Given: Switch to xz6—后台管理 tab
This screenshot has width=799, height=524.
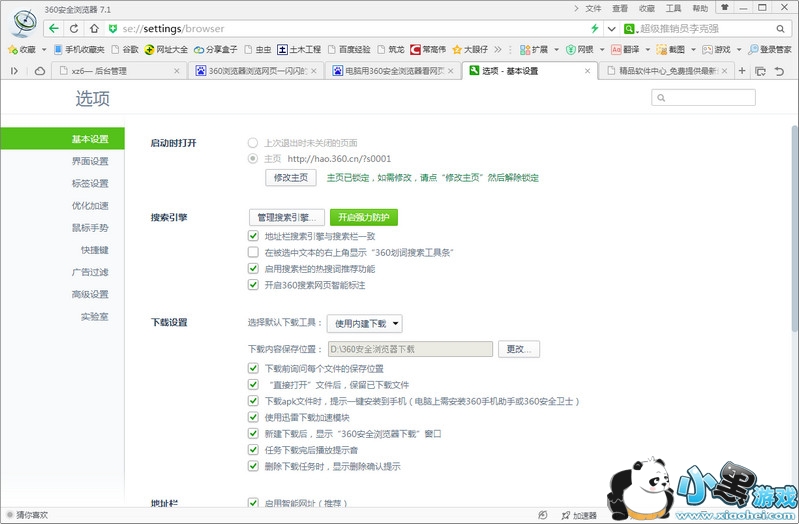Looking at the screenshot, I should 119,71.
